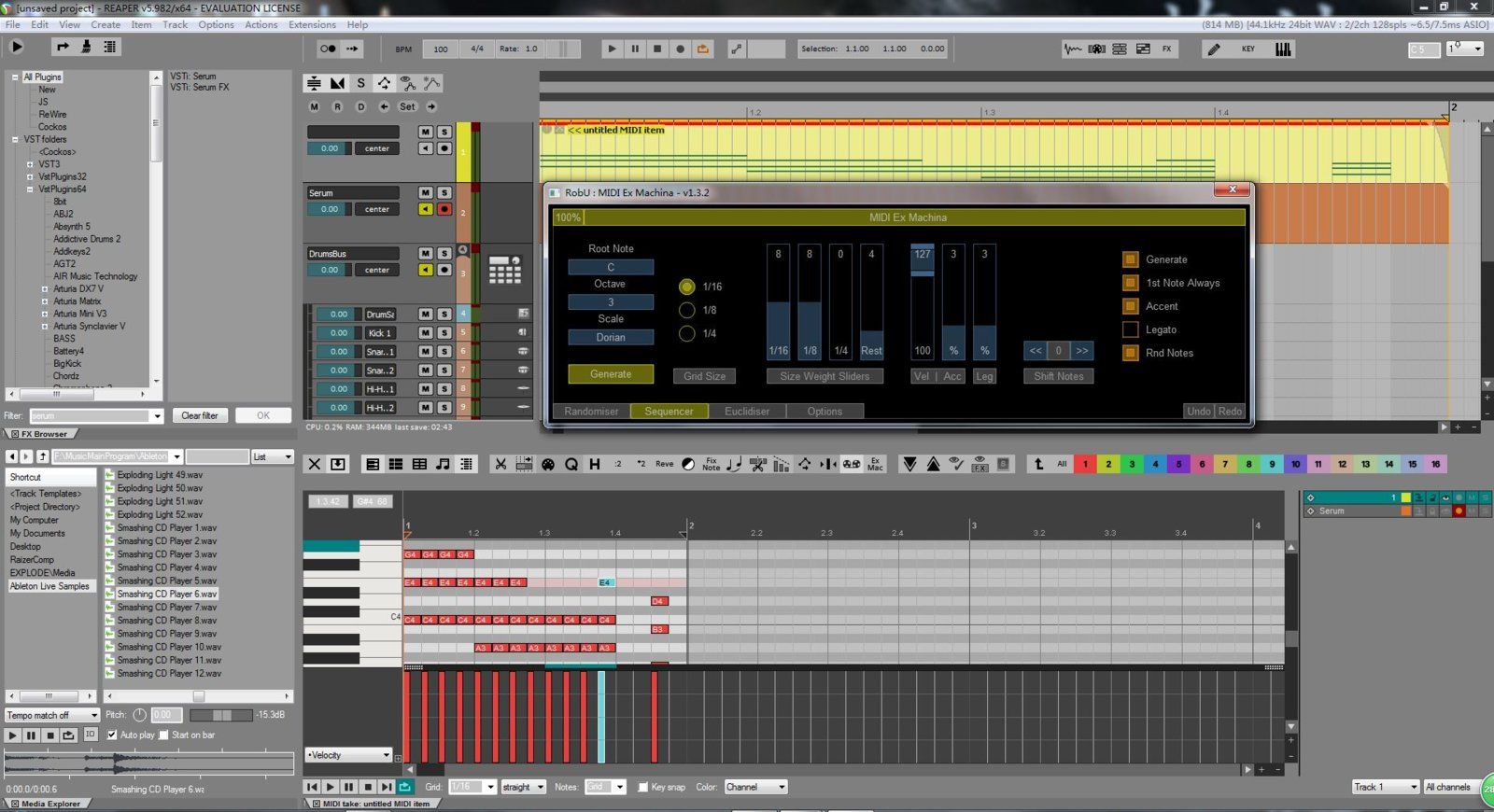Open the Actions menu

click(261, 24)
